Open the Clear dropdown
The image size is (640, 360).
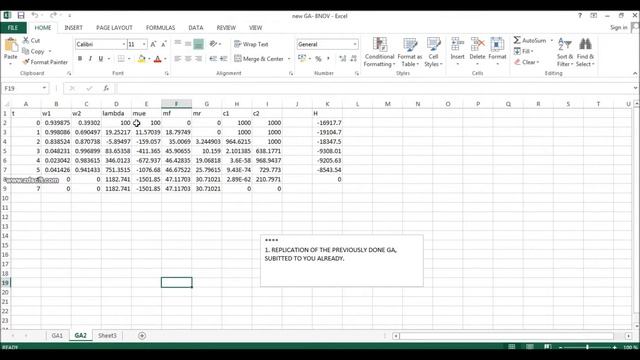coord(527,62)
